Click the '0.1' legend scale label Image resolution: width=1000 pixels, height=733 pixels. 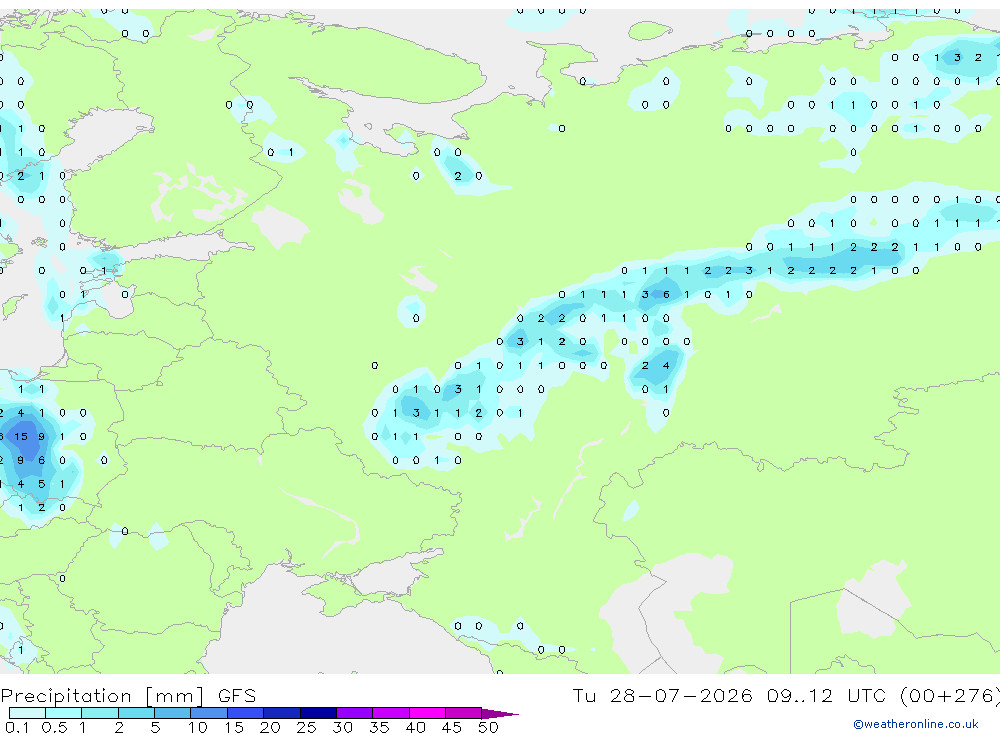click(x=17, y=727)
